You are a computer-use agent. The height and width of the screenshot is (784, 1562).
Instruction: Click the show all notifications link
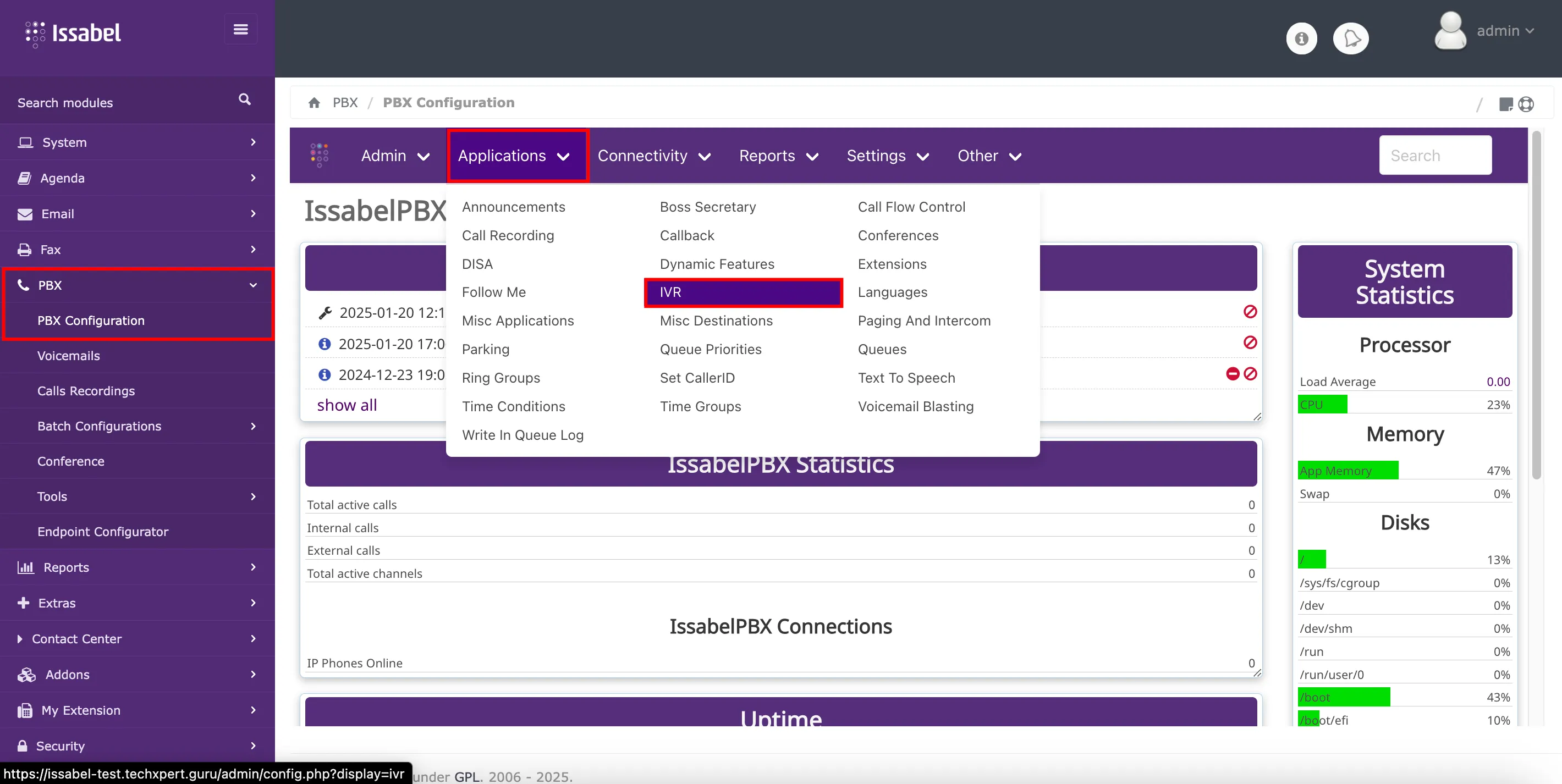click(x=347, y=405)
